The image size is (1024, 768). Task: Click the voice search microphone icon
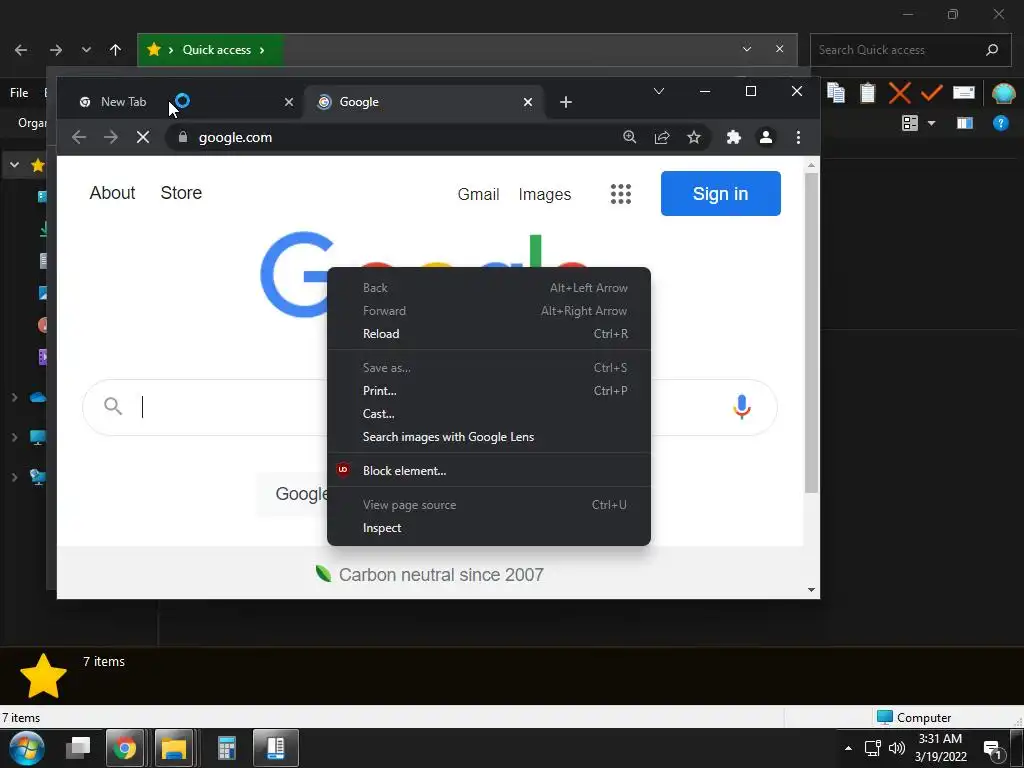(x=742, y=407)
